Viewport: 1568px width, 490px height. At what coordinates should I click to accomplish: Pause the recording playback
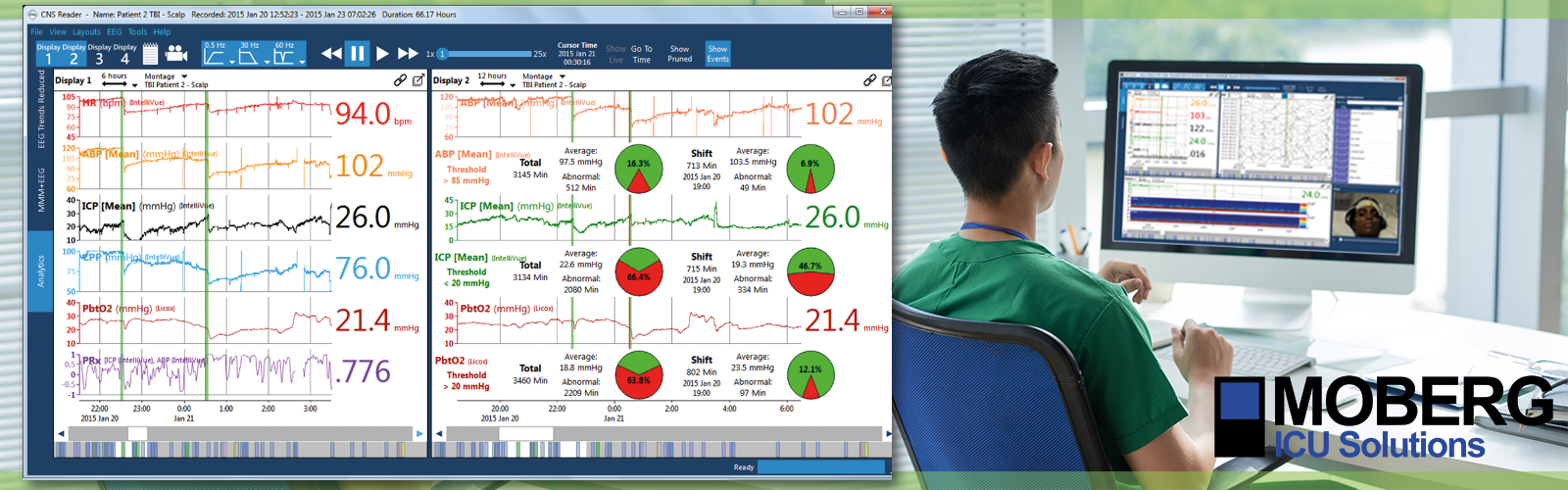coord(357,53)
